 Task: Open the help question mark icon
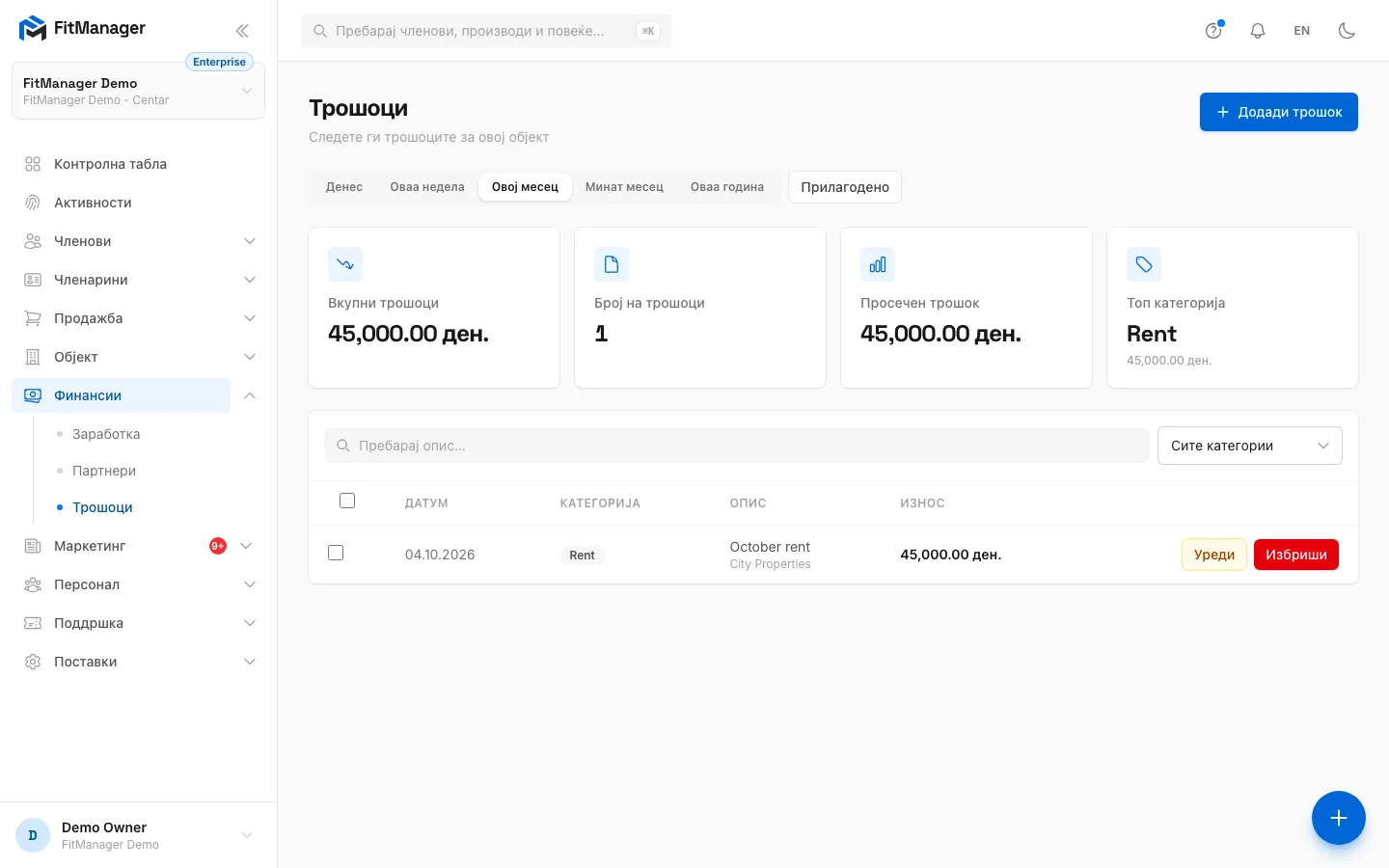coord(1213,31)
